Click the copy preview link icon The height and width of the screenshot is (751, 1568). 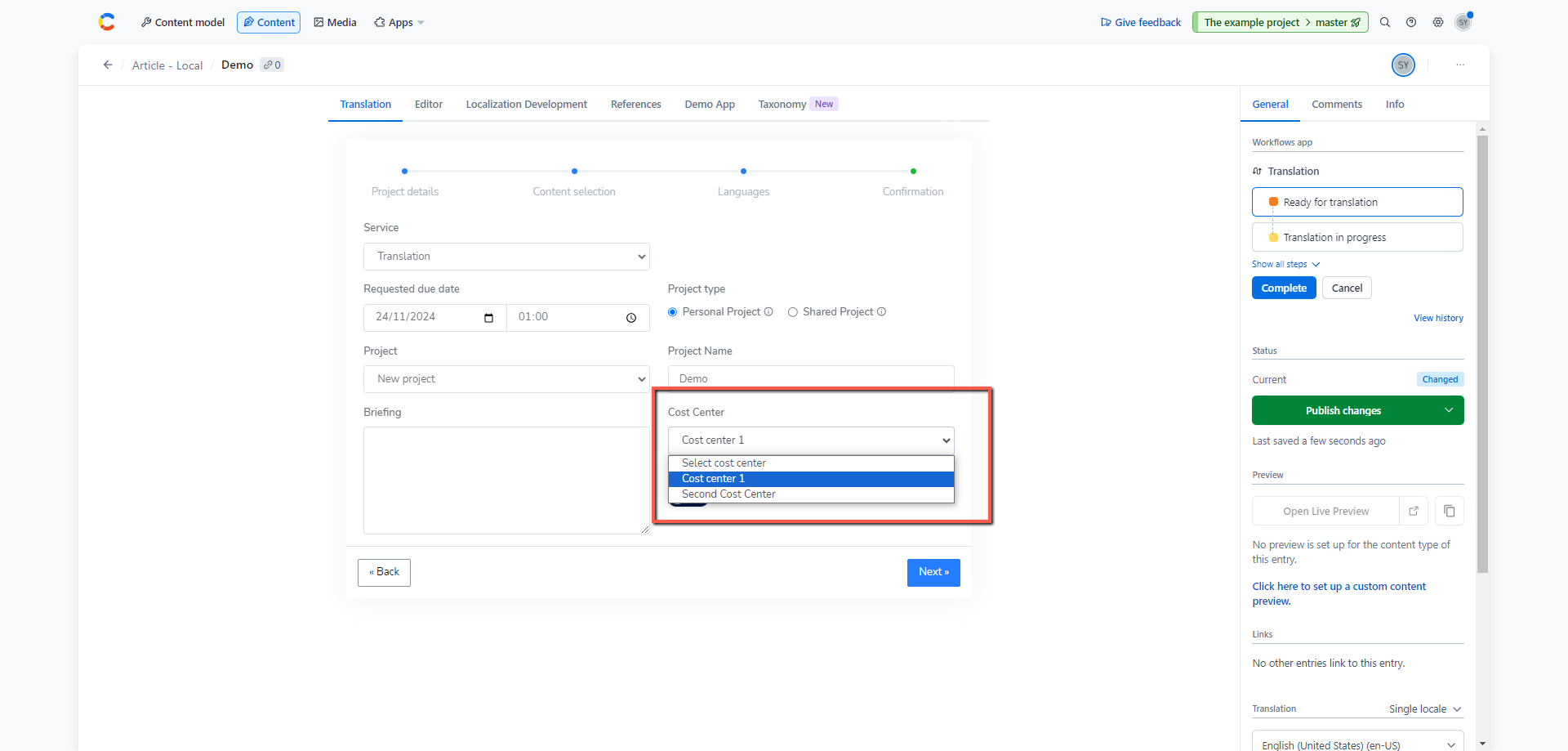(1450, 511)
